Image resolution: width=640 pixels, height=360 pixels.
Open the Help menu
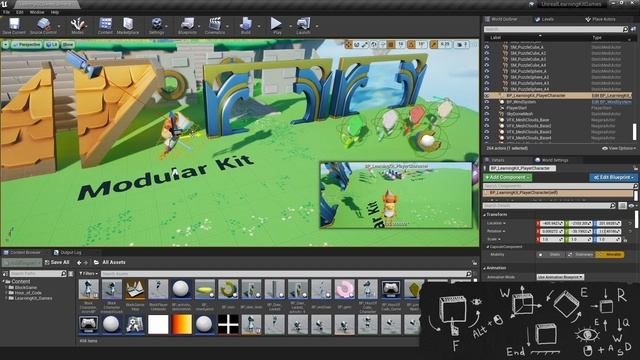click(x=55, y=12)
